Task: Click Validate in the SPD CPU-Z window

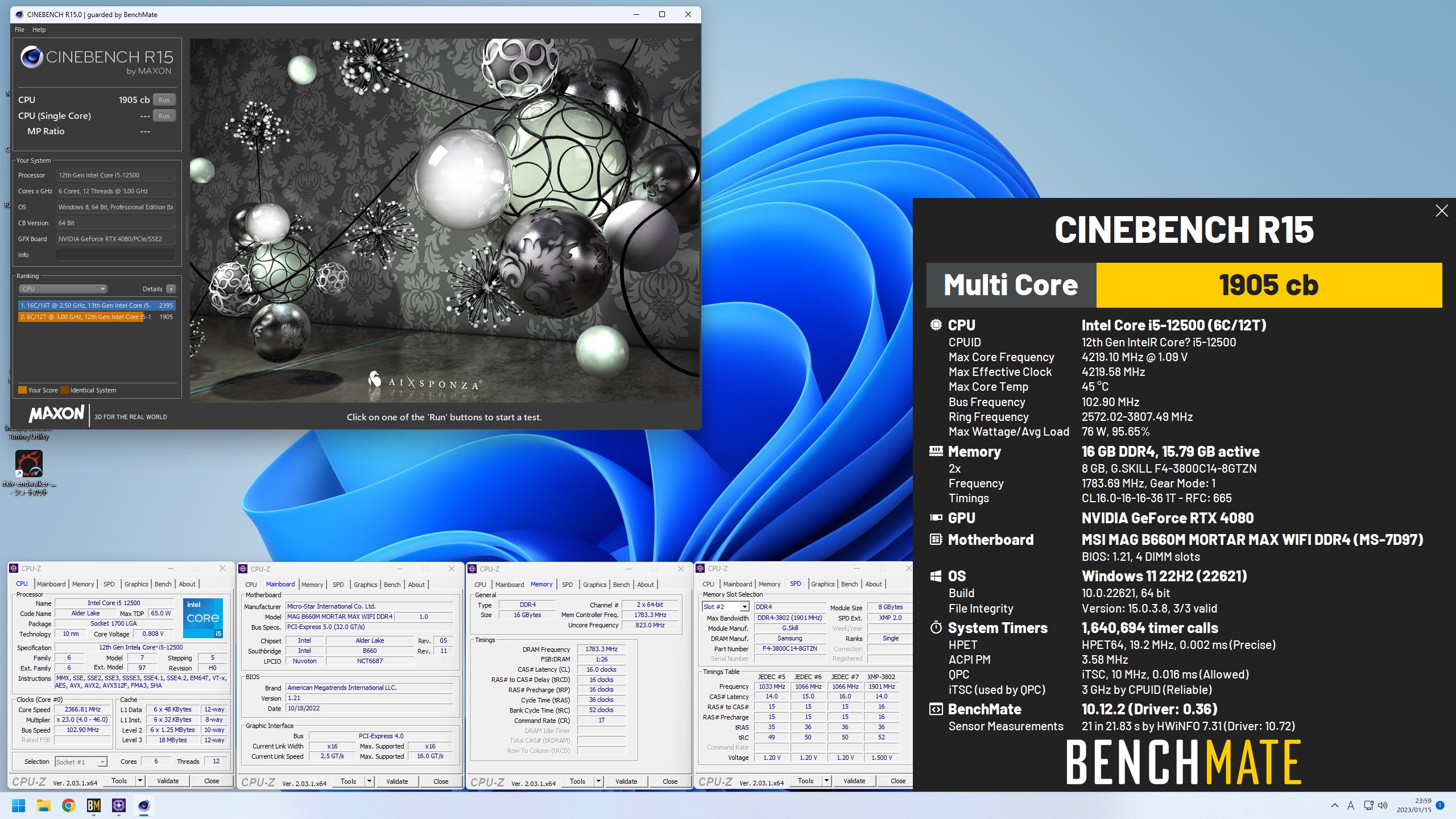Action: pyautogui.click(x=854, y=781)
